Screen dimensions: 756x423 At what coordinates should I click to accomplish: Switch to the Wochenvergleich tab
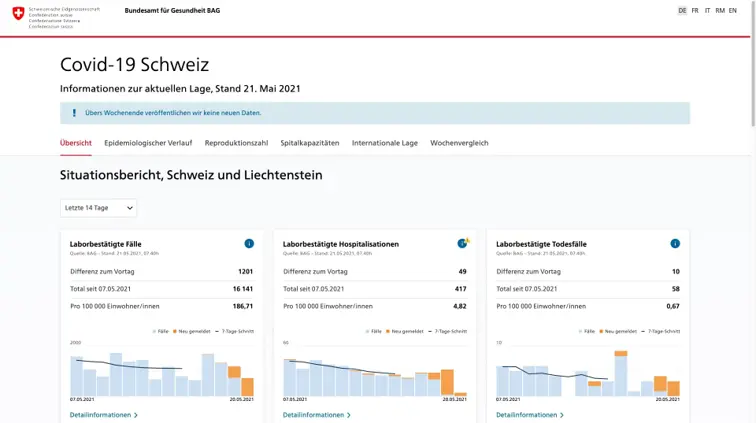(459, 143)
